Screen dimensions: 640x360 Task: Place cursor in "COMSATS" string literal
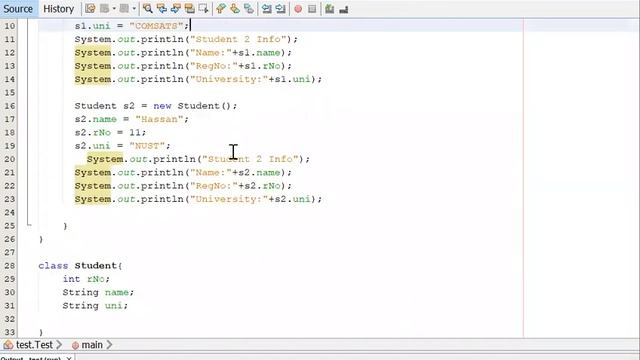pyautogui.click(x=156, y=26)
